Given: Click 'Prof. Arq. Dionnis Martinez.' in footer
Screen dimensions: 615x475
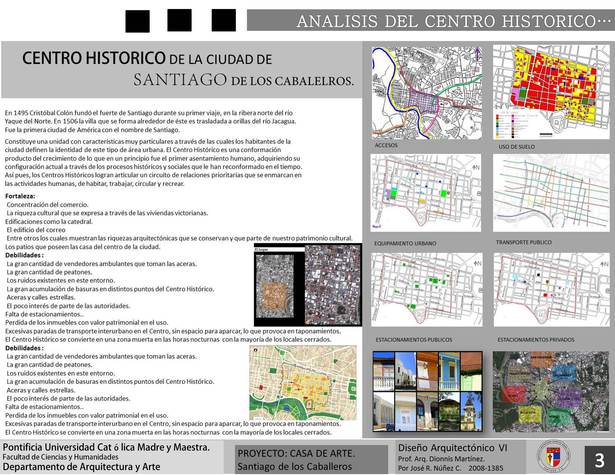Looking at the screenshot, I should 441,459.
